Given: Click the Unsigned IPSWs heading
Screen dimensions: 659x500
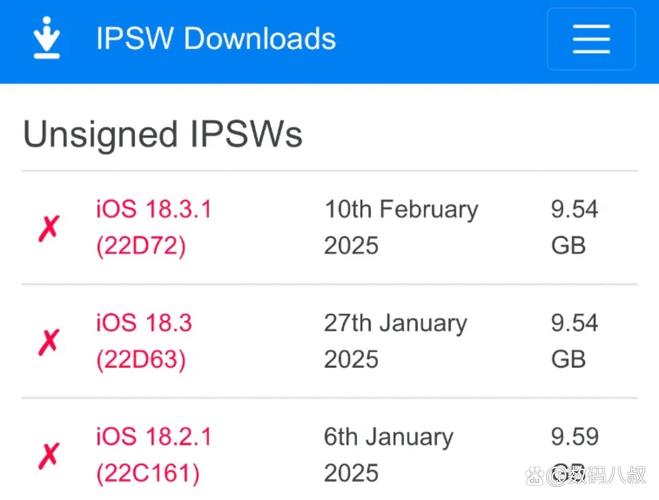Looking at the screenshot, I should [162, 134].
